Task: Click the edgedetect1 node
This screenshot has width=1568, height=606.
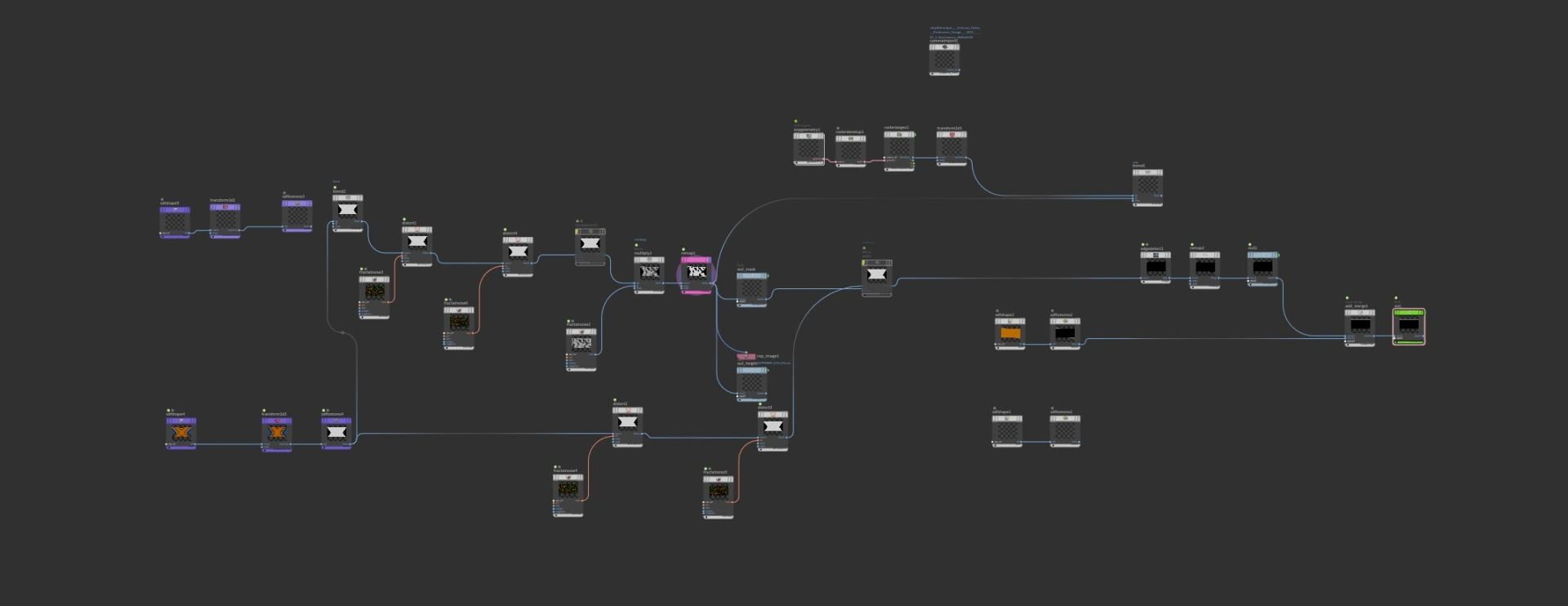Action: tap(1155, 267)
